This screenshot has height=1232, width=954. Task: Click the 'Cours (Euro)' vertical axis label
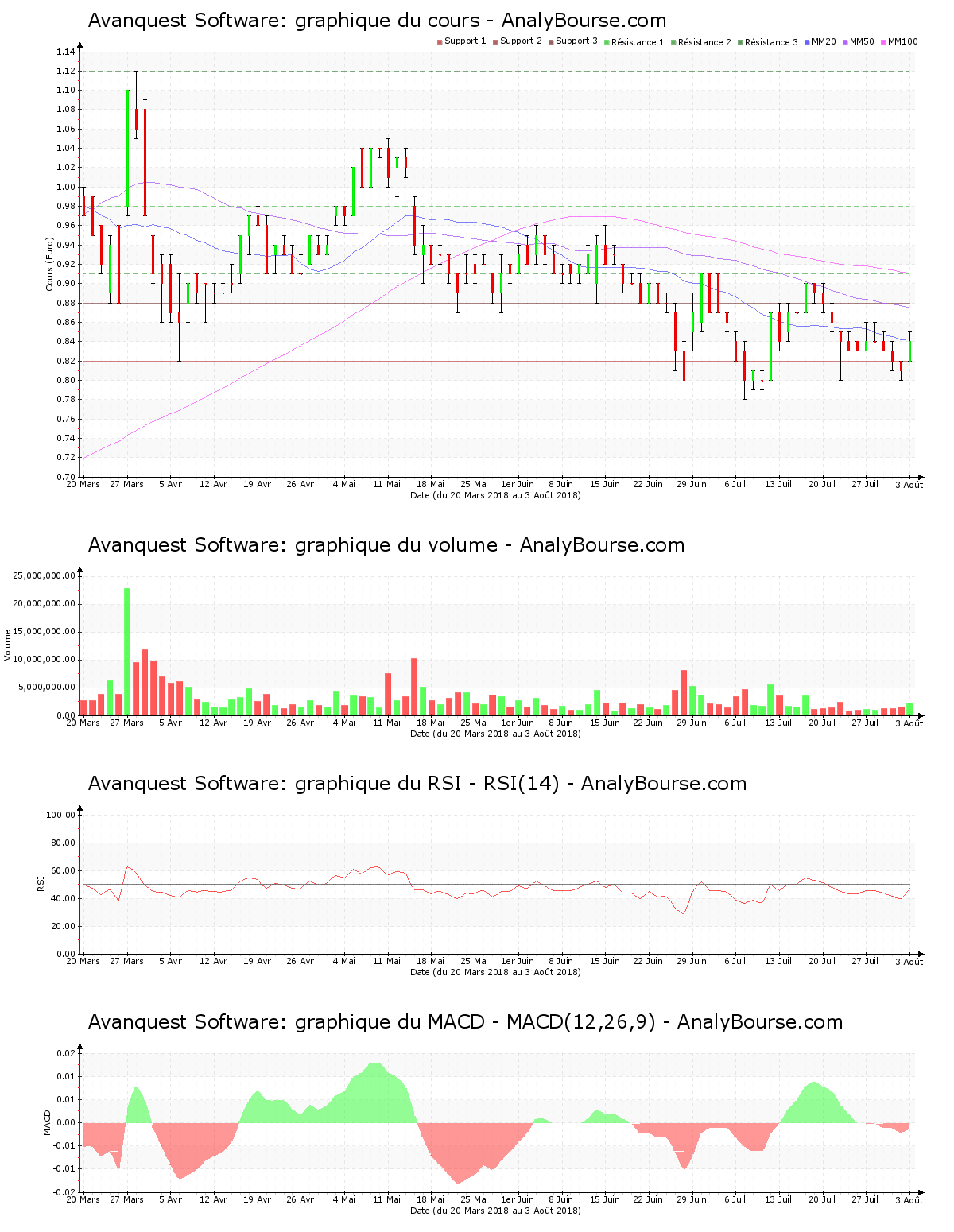(49, 264)
